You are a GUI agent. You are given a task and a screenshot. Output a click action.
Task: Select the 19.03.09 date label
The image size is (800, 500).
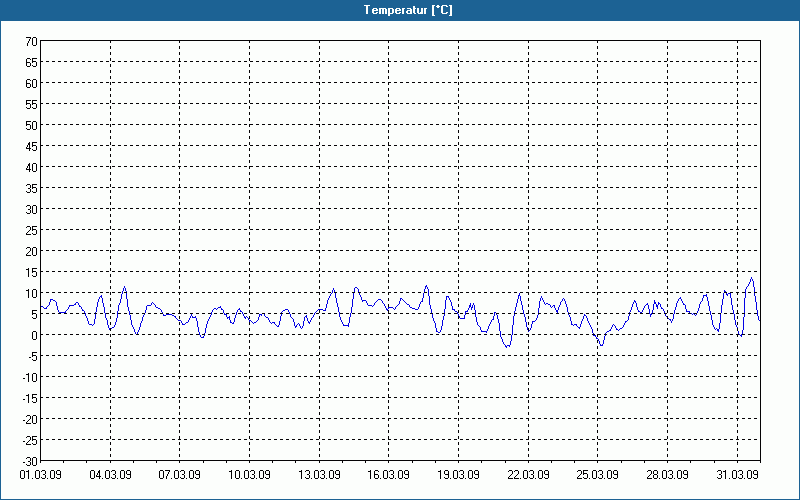pyautogui.click(x=459, y=475)
